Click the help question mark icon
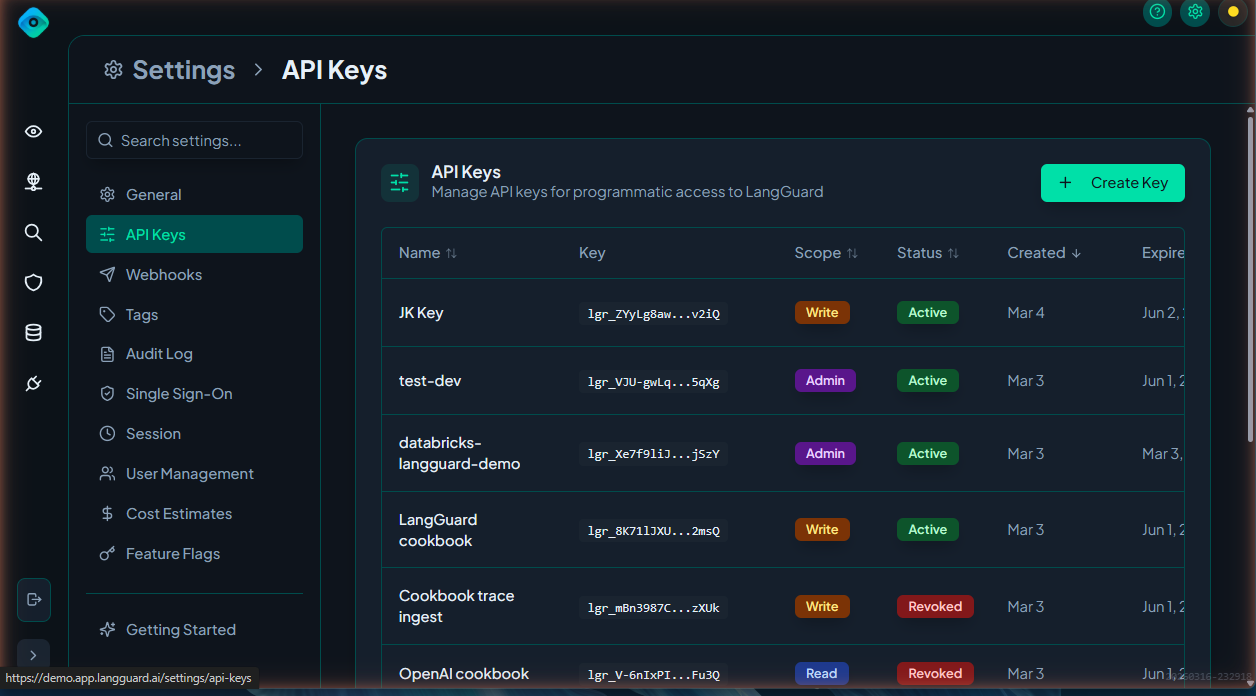 (1157, 12)
